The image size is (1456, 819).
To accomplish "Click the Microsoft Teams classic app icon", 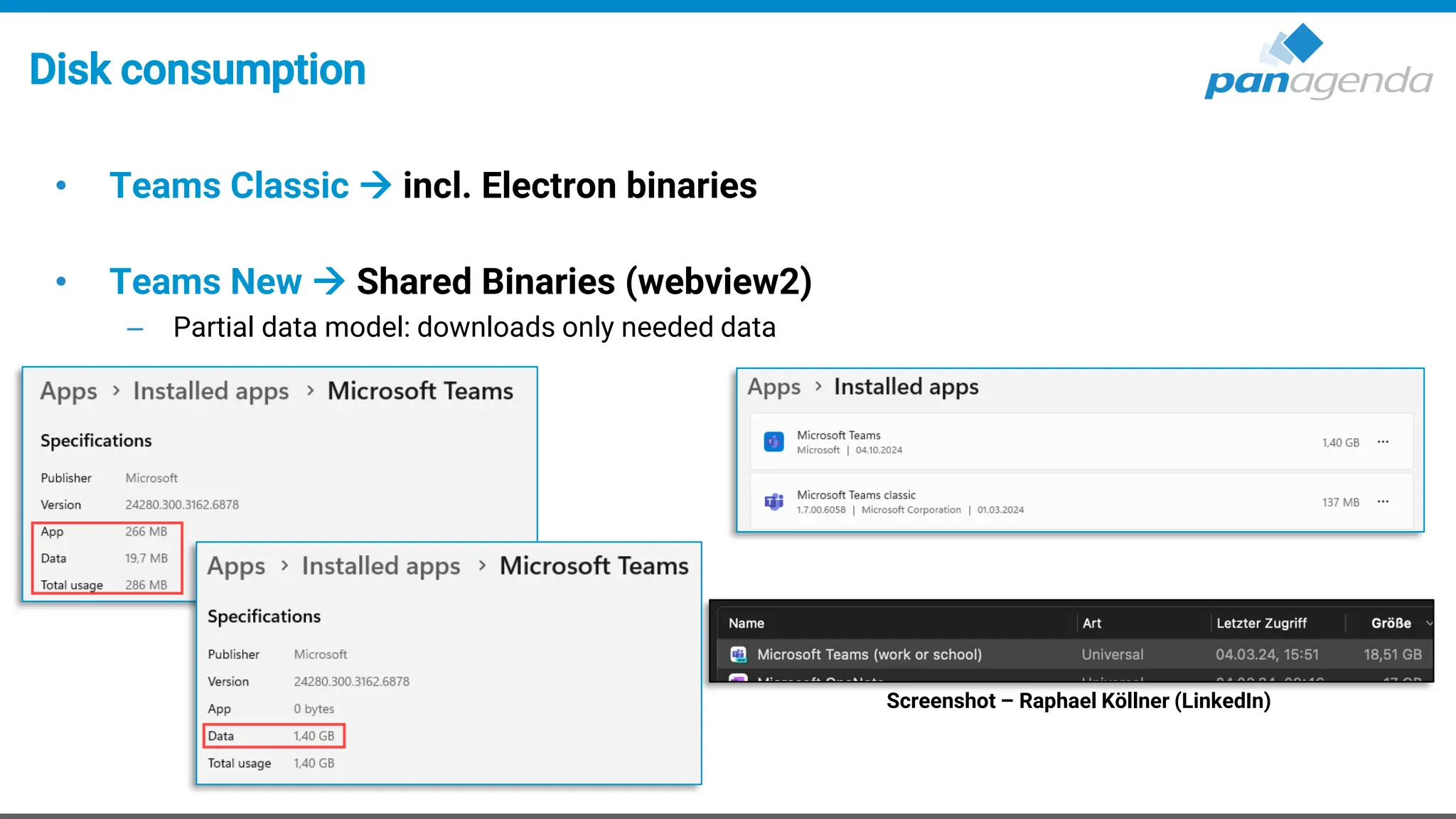I will point(773,501).
